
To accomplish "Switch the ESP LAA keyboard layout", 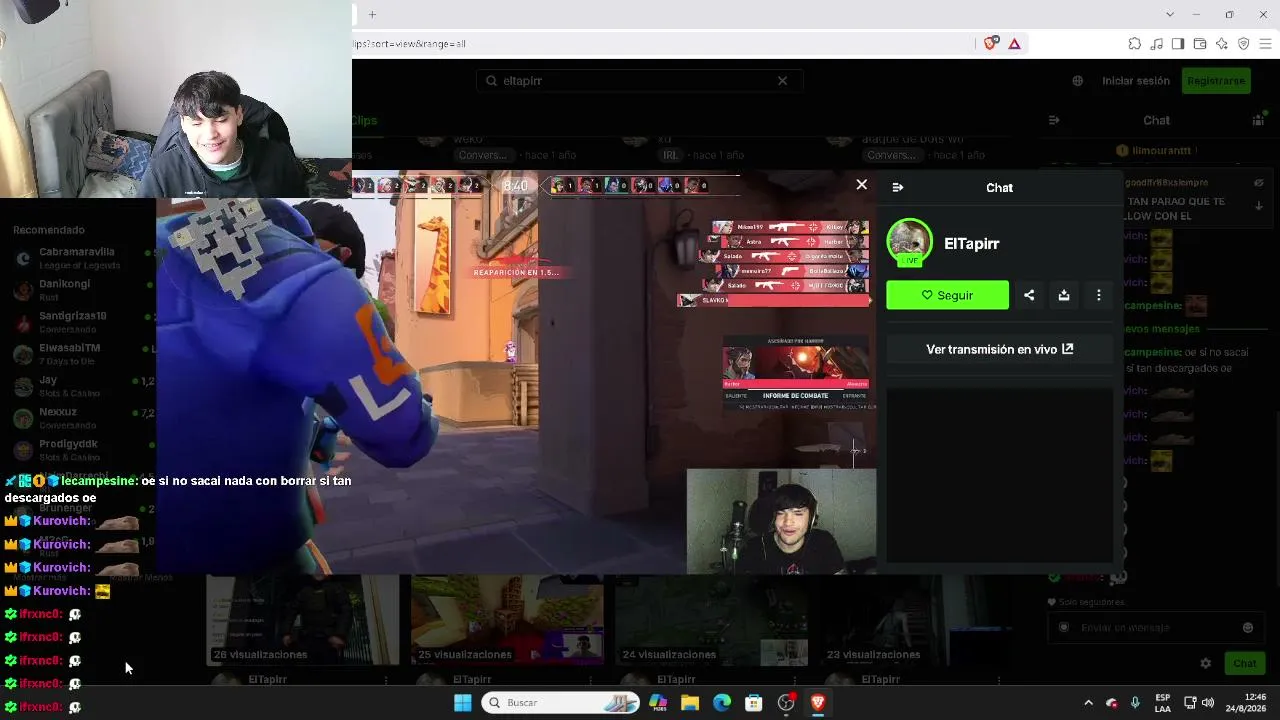I will click(1163, 703).
